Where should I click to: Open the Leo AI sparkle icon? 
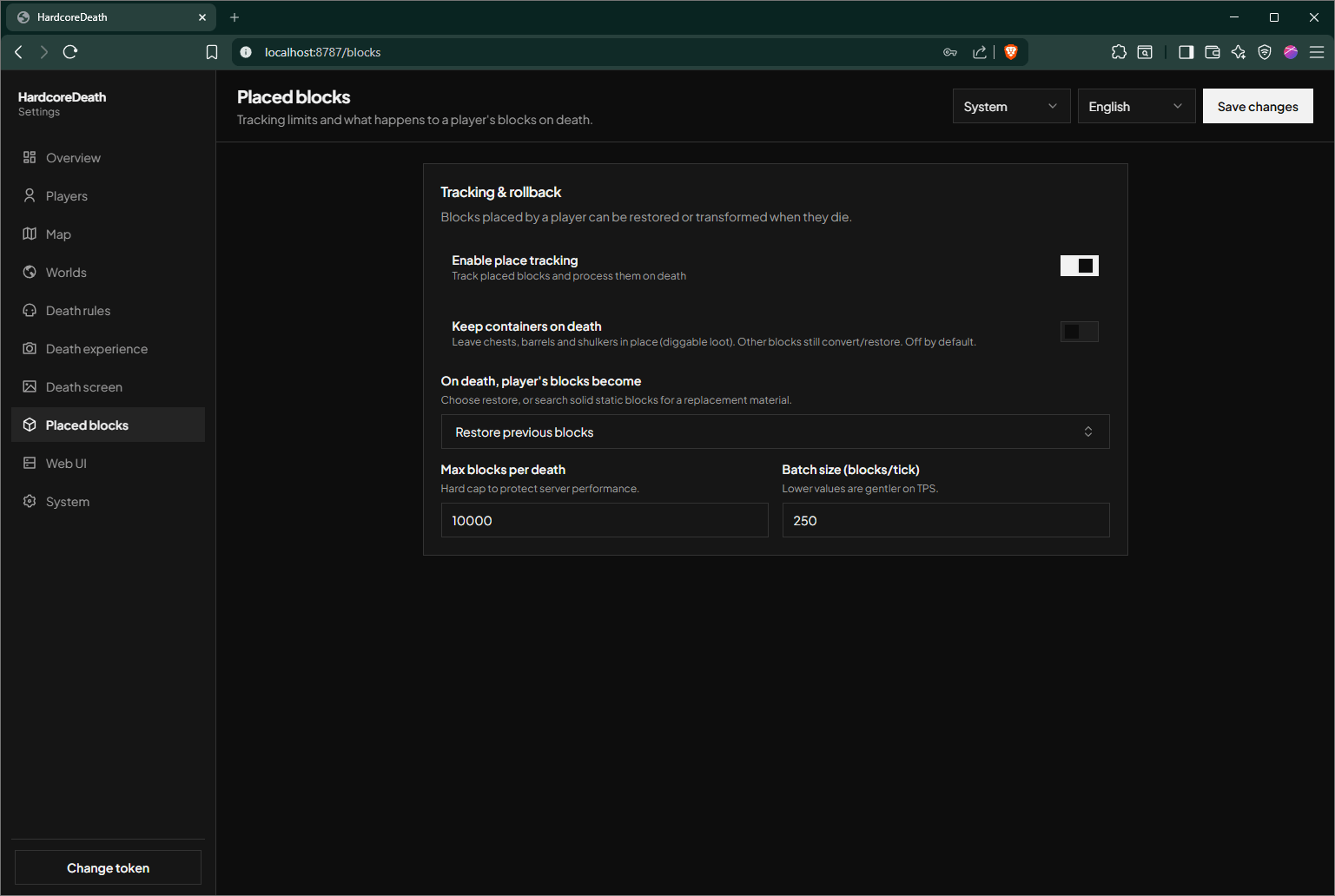(1239, 52)
